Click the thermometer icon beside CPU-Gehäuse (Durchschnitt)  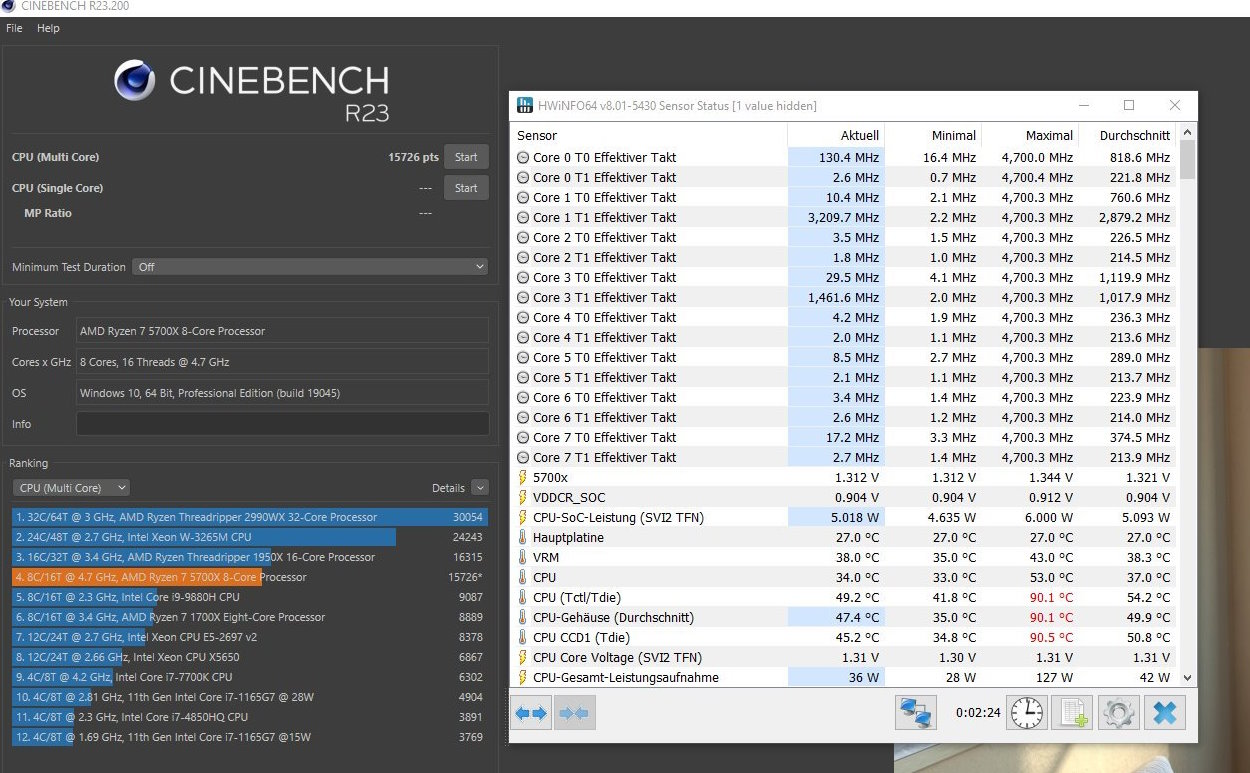pyautogui.click(x=522, y=617)
